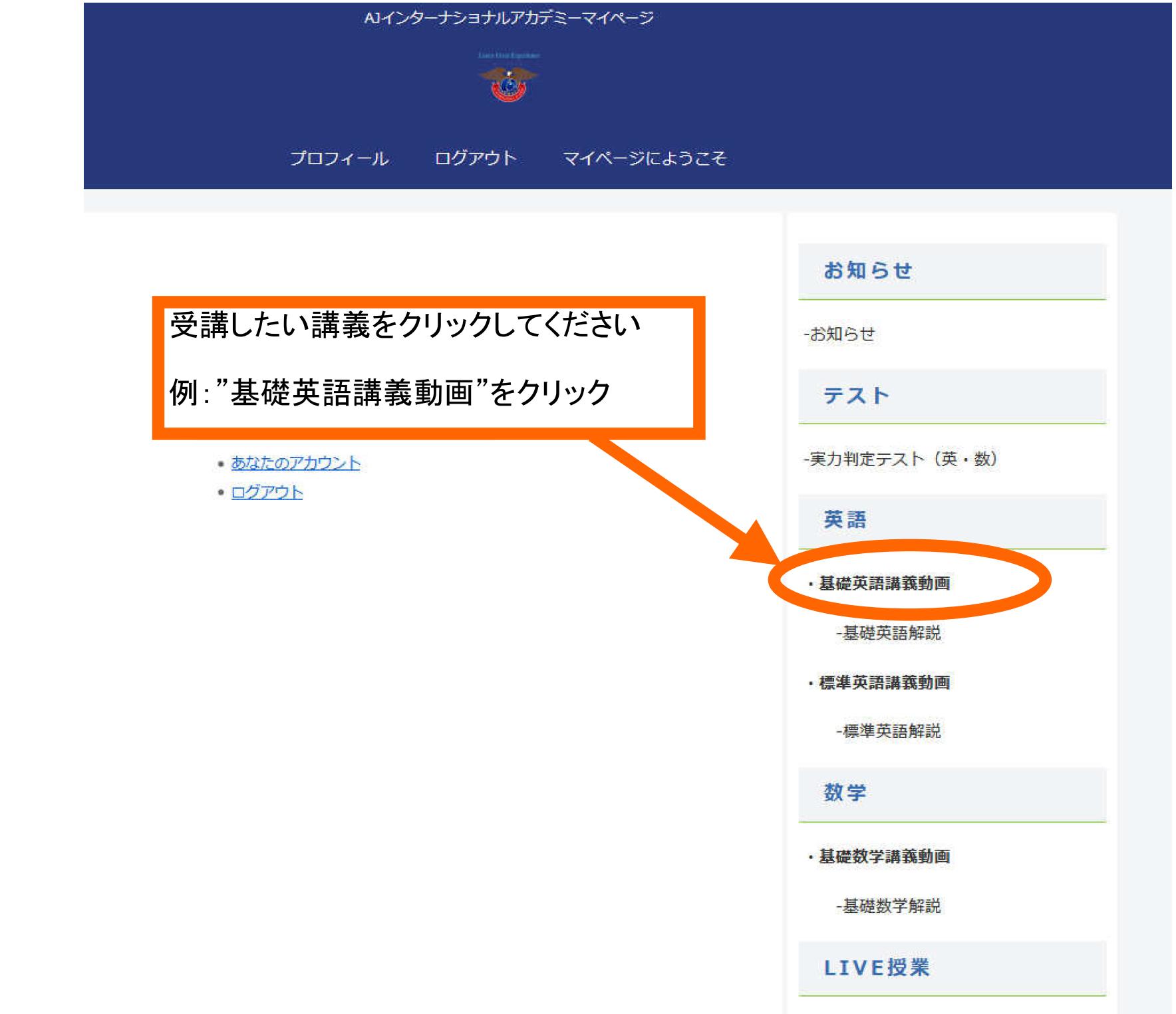
Task: Open プロフィール in the navigation bar
Action: 339,159
